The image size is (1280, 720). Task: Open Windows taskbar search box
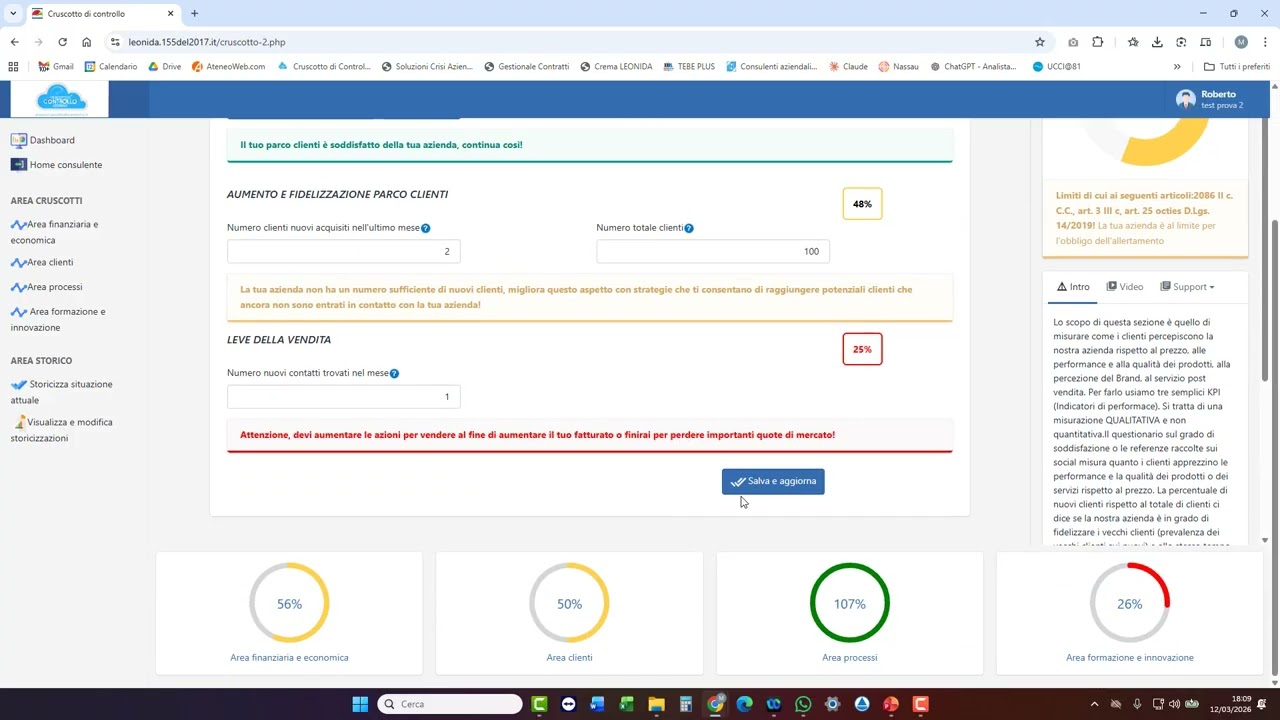click(x=450, y=704)
